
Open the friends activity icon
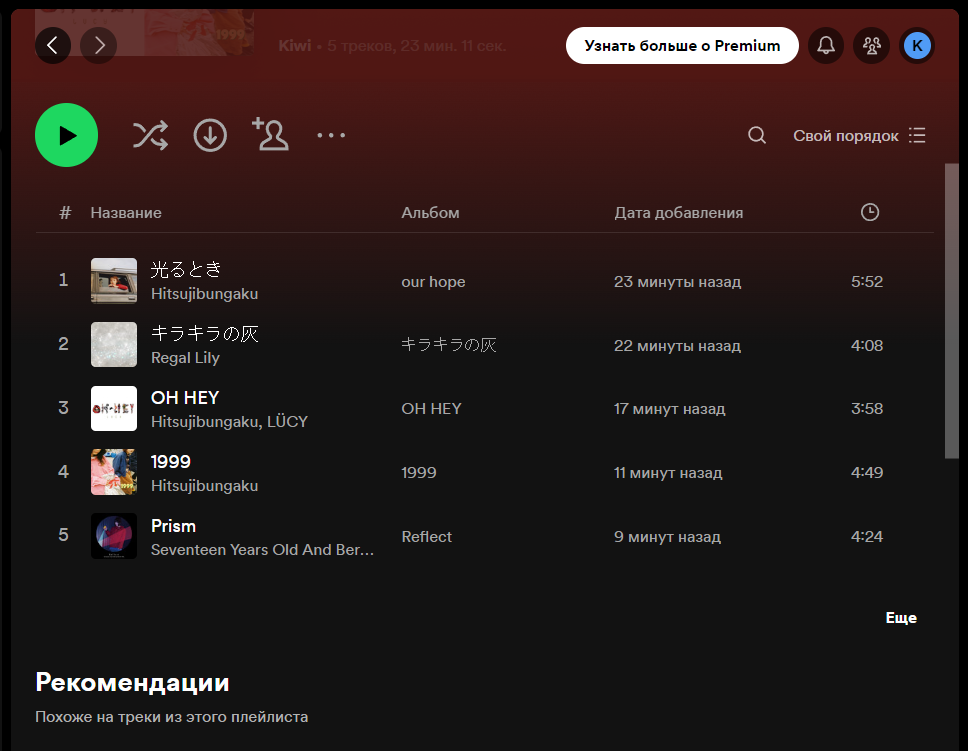coord(872,45)
